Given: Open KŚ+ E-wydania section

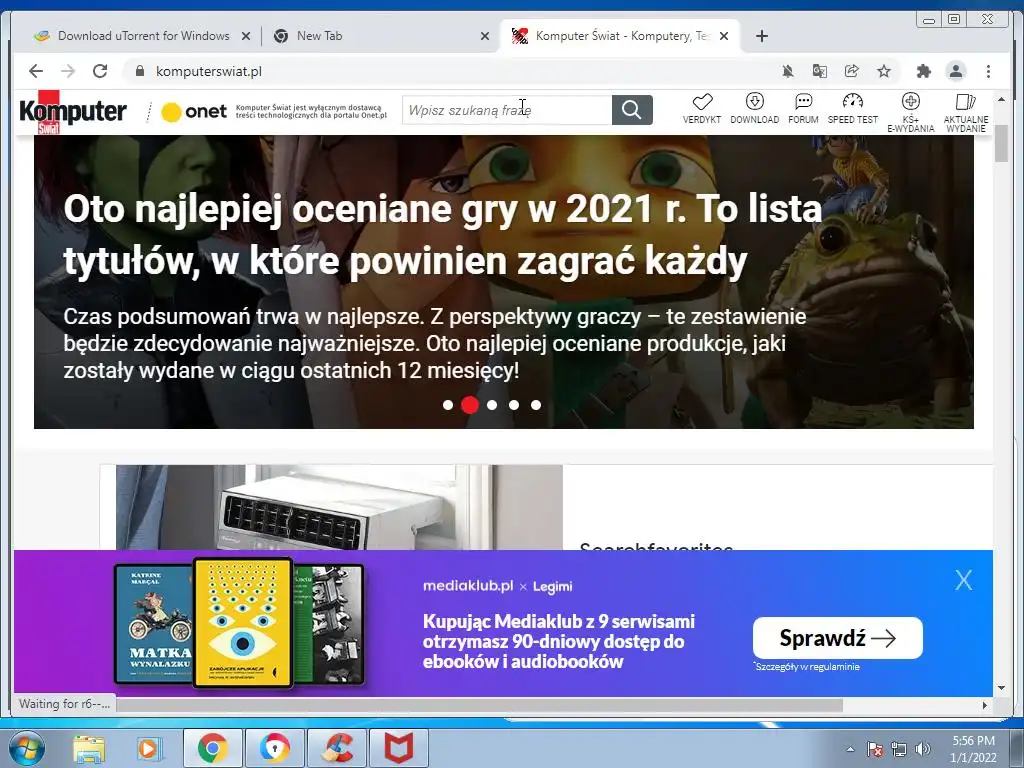Looking at the screenshot, I should pyautogui.click(x=910, y=112).
